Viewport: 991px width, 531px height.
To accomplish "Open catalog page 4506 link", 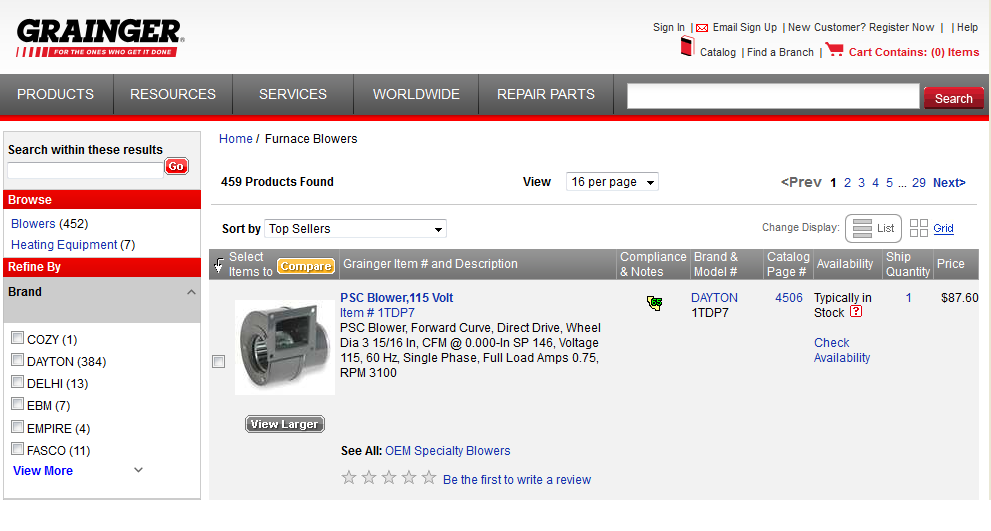I will coord(789,298).
